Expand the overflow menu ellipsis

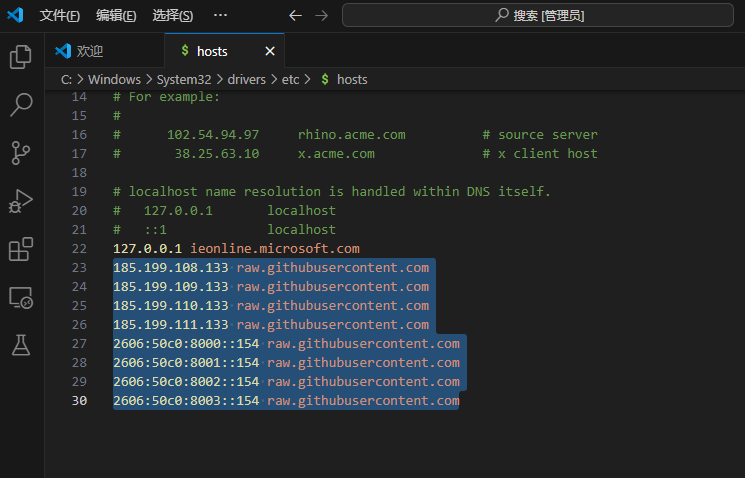220,15
